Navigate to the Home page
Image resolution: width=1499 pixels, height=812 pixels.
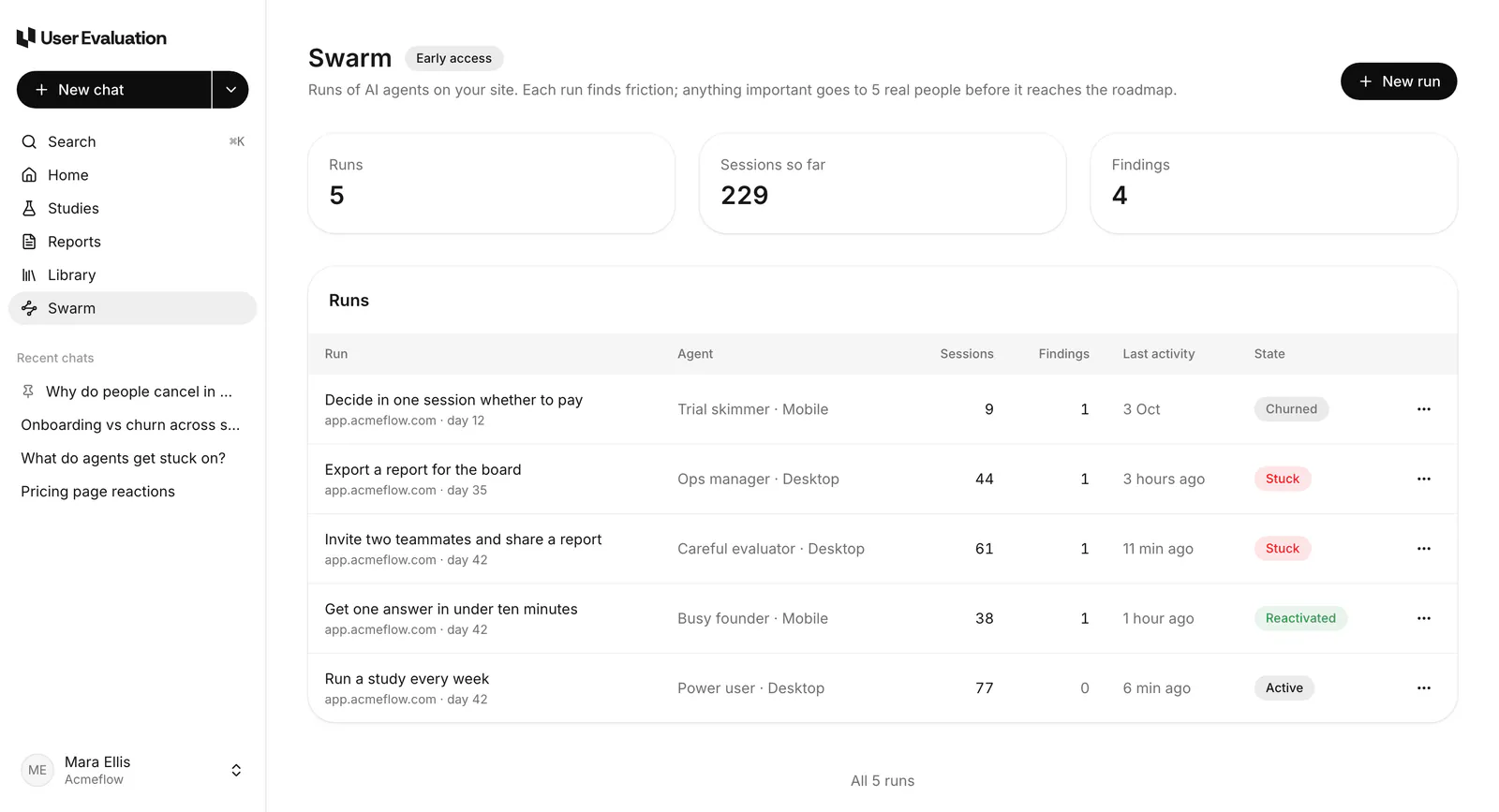click(132, 175)
